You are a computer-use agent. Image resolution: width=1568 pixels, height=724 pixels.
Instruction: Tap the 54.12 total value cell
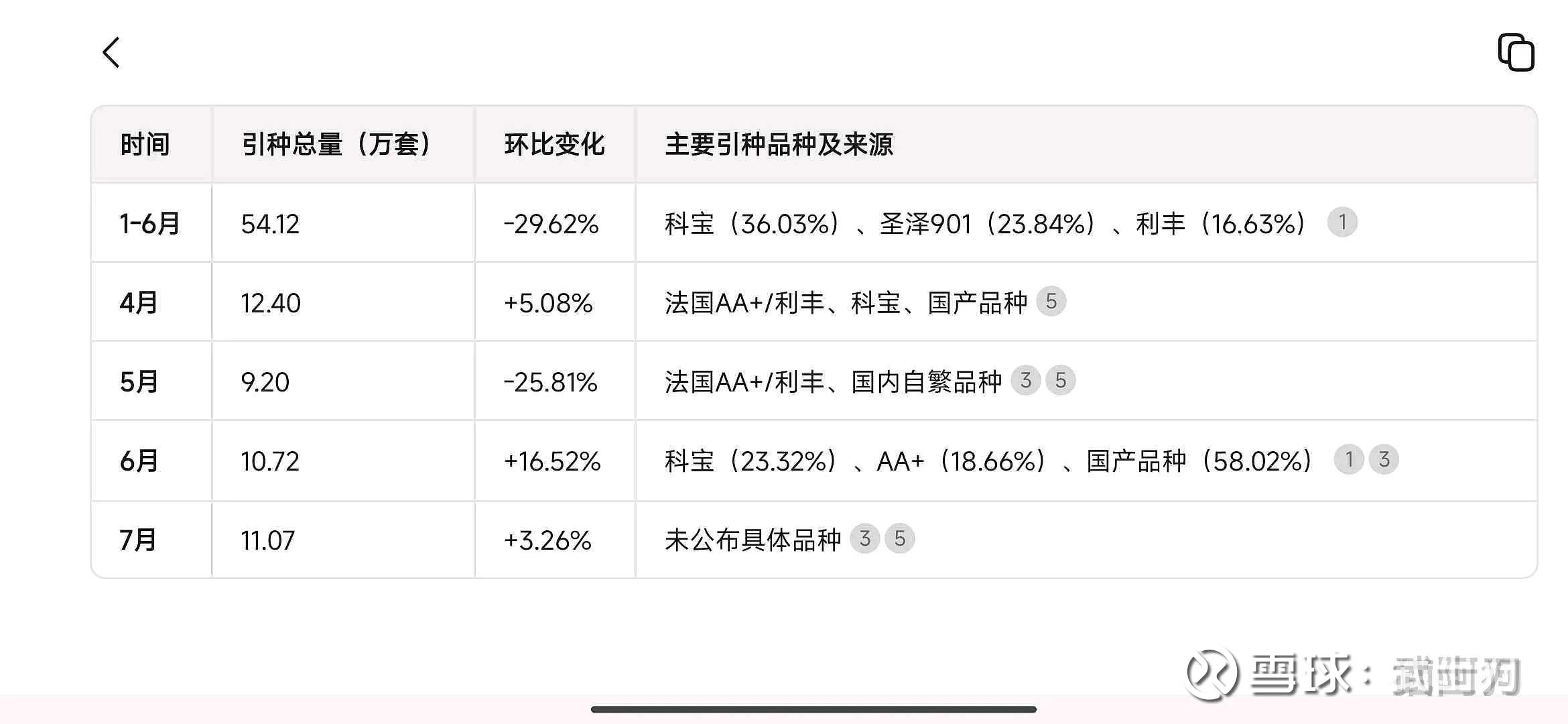pyautogui.click(x=270, y=224)
